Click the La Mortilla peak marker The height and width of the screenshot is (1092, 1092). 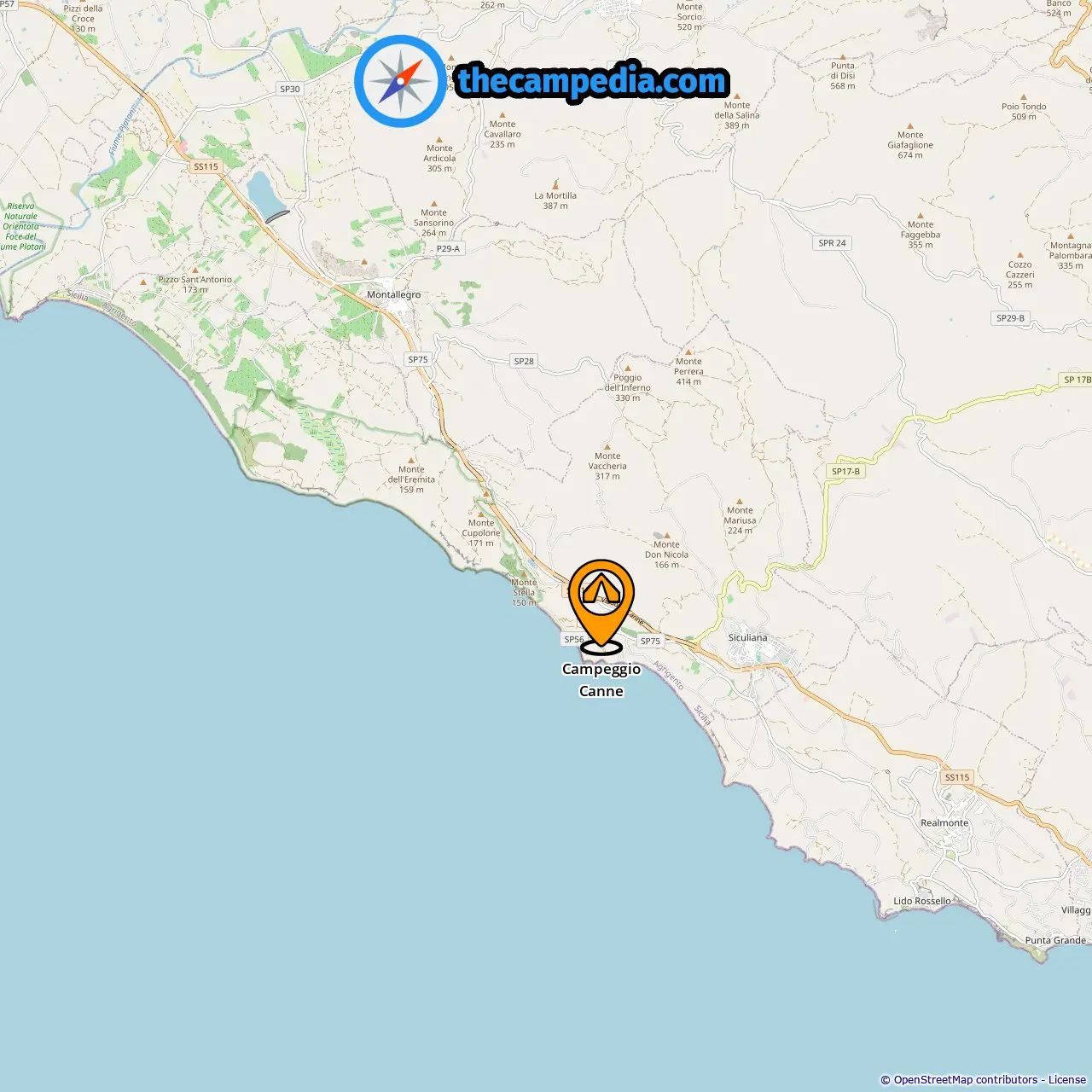click(555, 185)
